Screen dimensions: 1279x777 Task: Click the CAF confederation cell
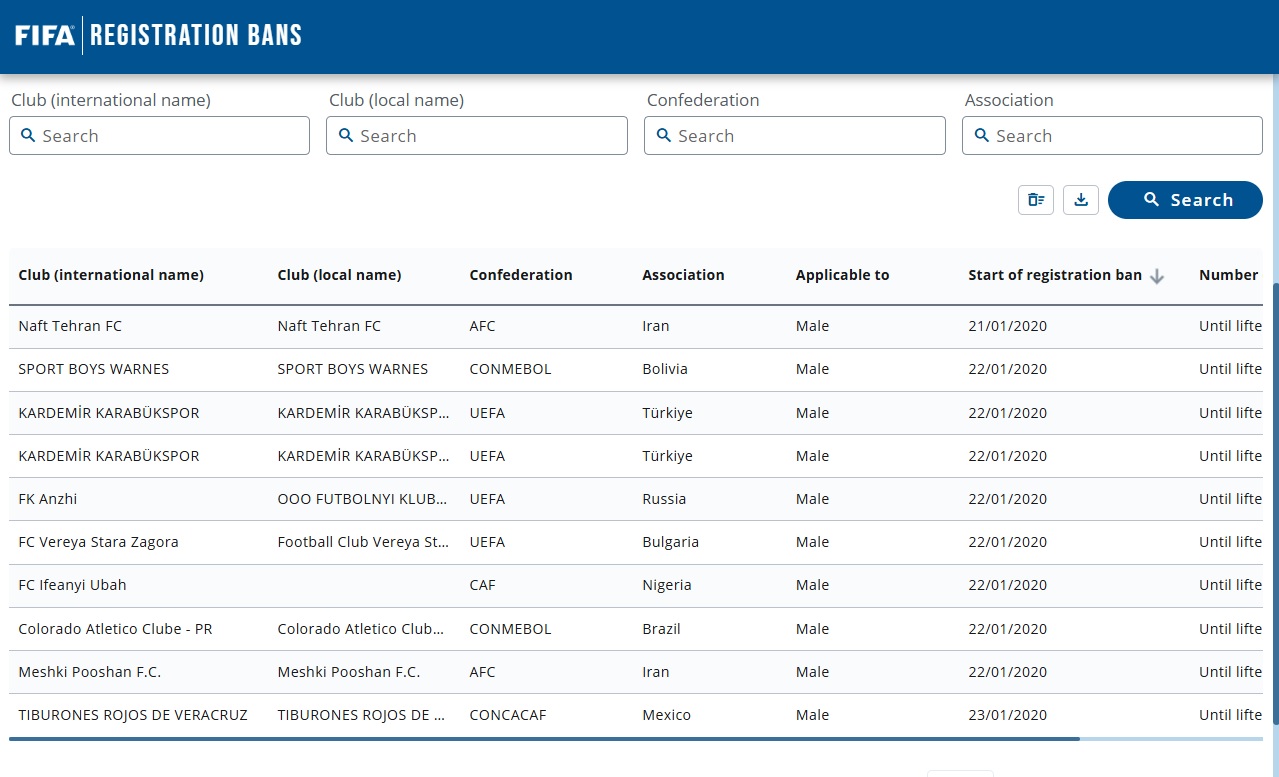click(482, 585)
